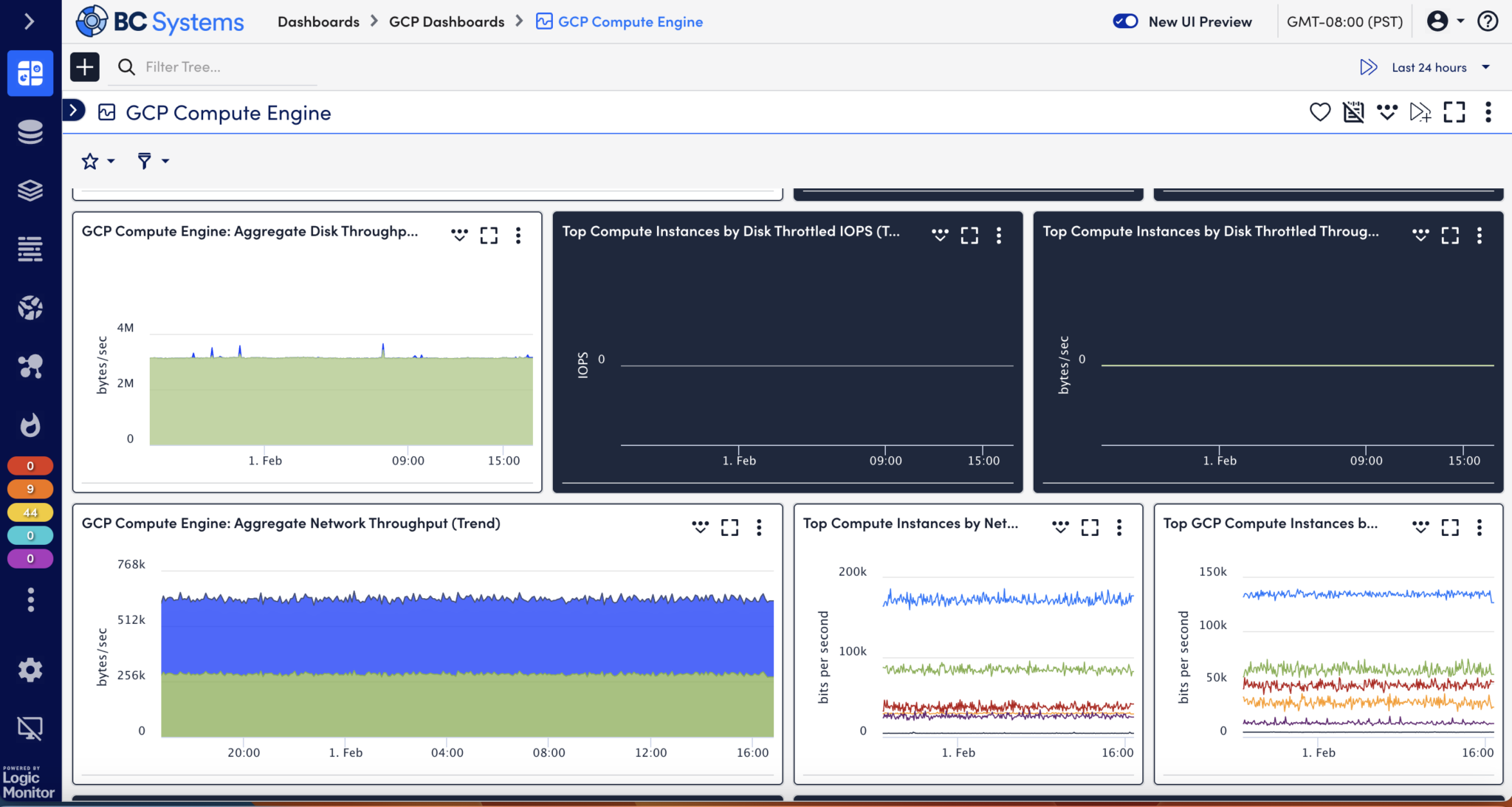Click the yellow 44 alert count badge
This screenshot has height=807, width=1512.
point(30,512)
